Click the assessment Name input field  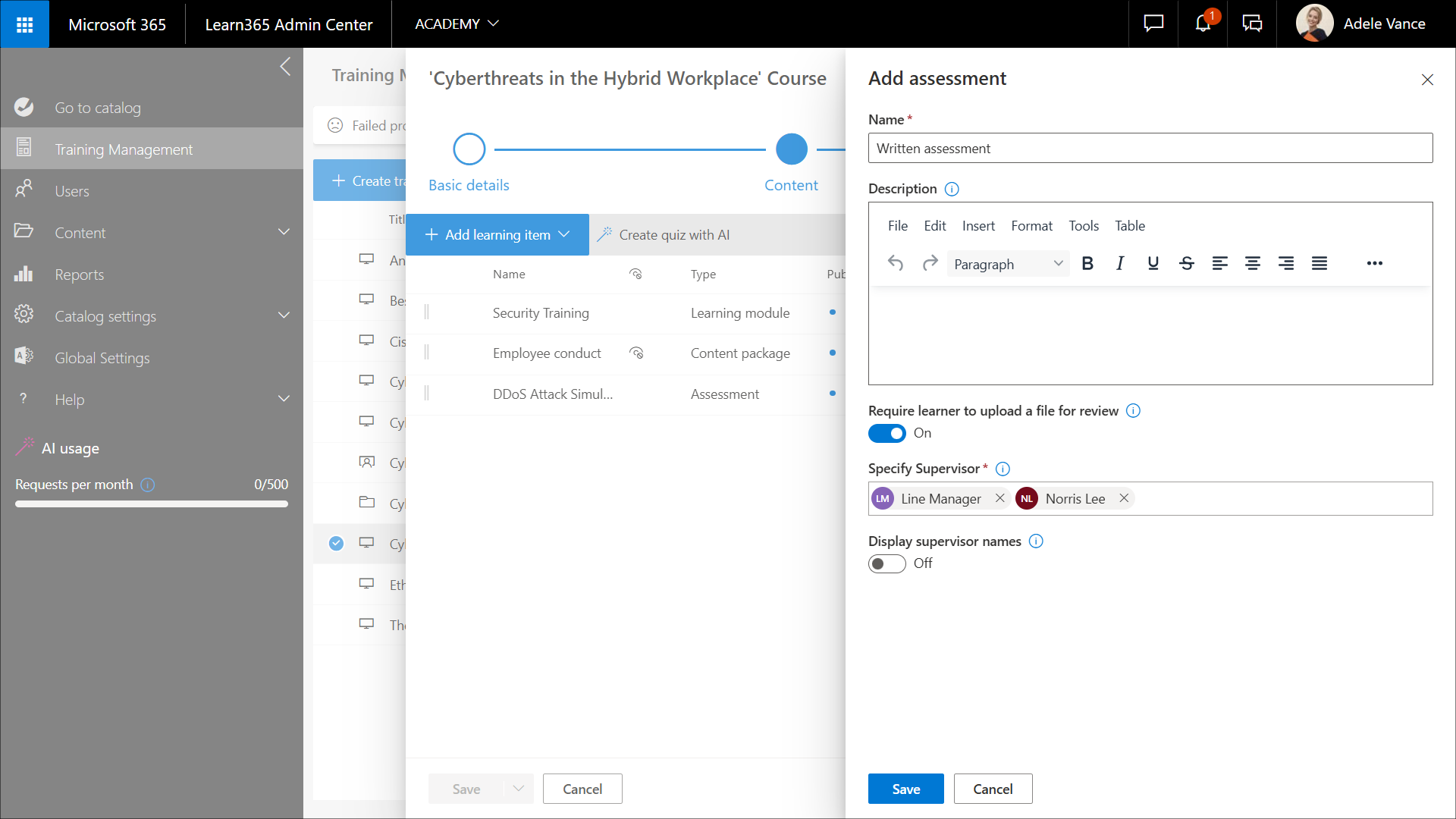pos(1150,149)
